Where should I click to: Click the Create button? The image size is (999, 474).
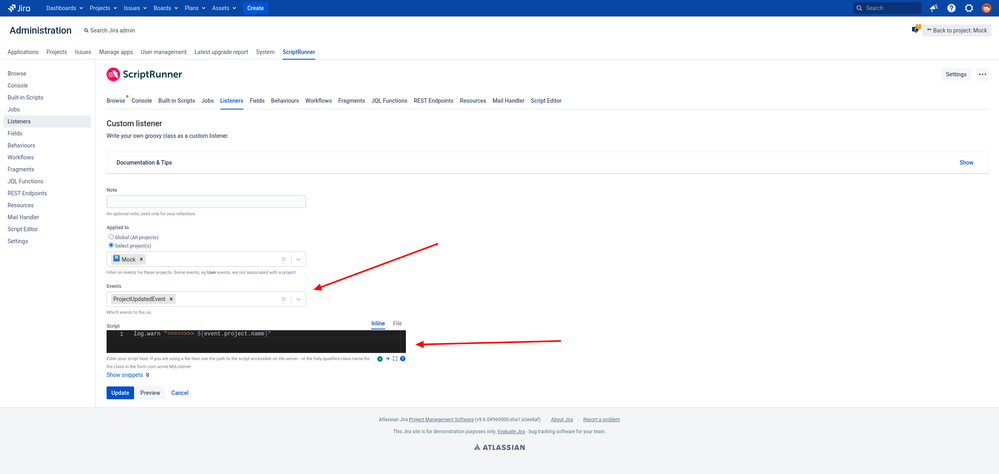point(255,8)
